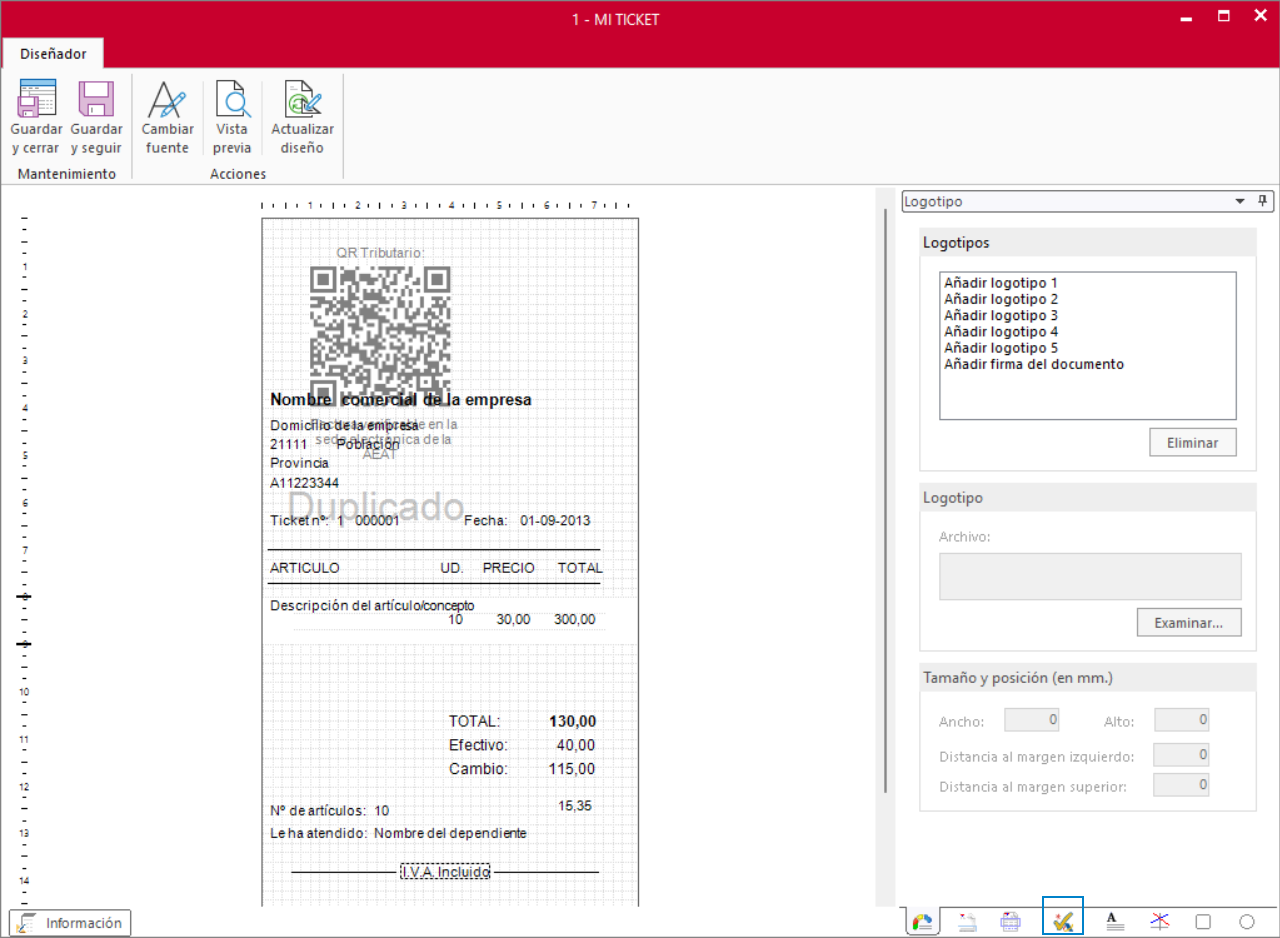Click Distancia al margen izquierdo field
Screen dimensions: 1280x938
point(1181,755)
